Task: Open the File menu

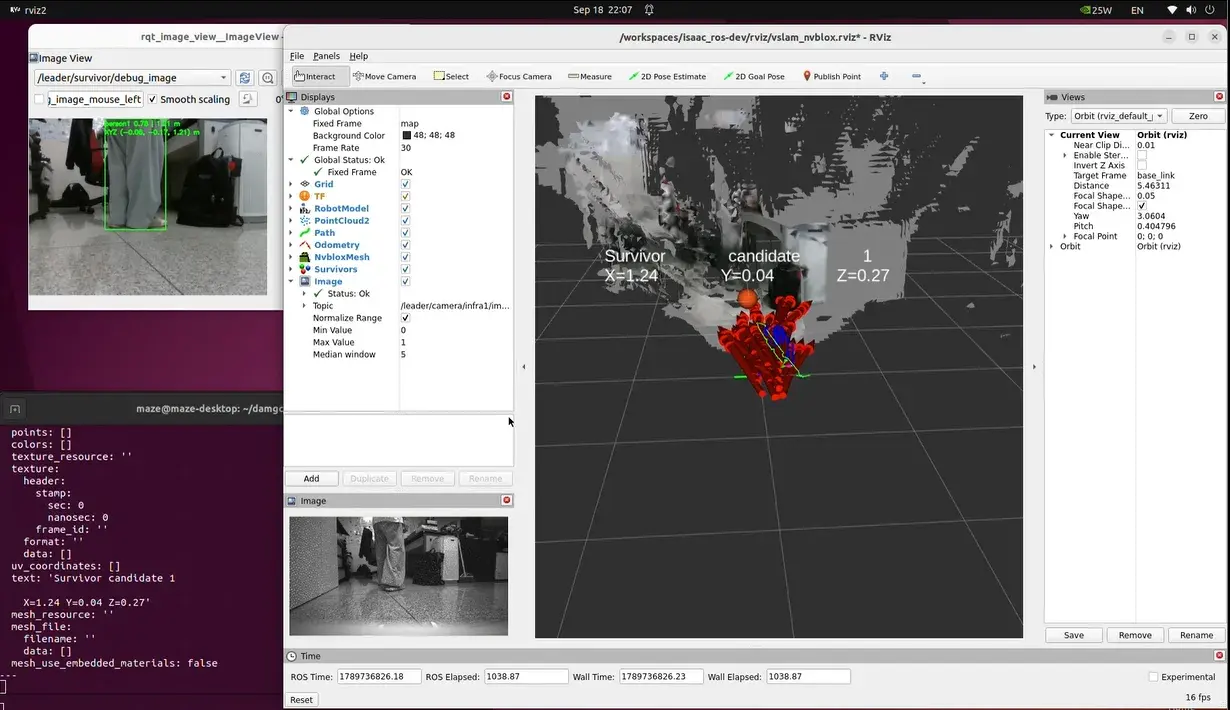Action: pos(297,56)
